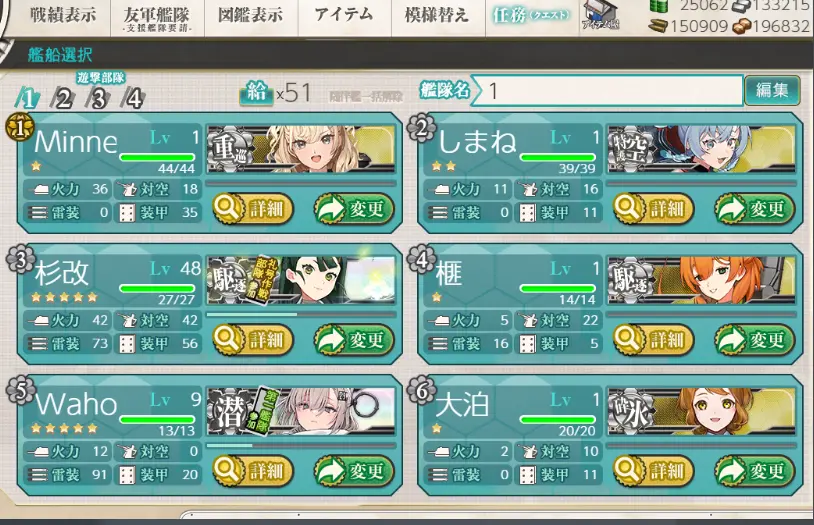
Task: Click the destroyer type icon for 榧
Action: 629,281
